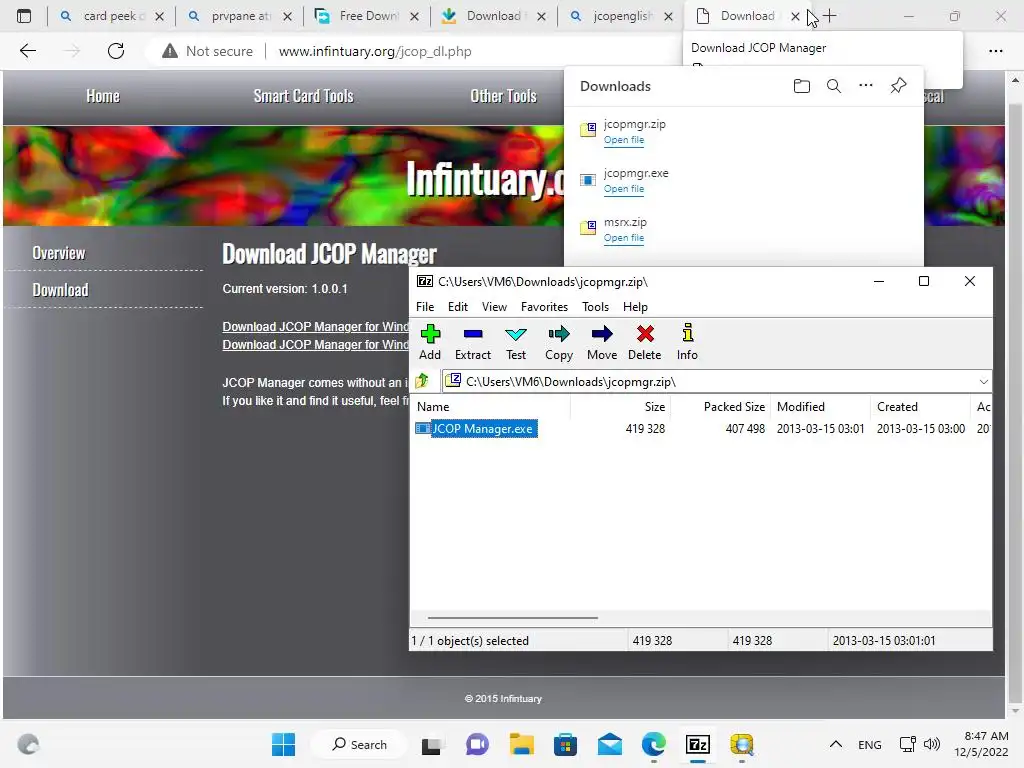
Task: Open the View menu in 7-Zip
Action: 494,307
